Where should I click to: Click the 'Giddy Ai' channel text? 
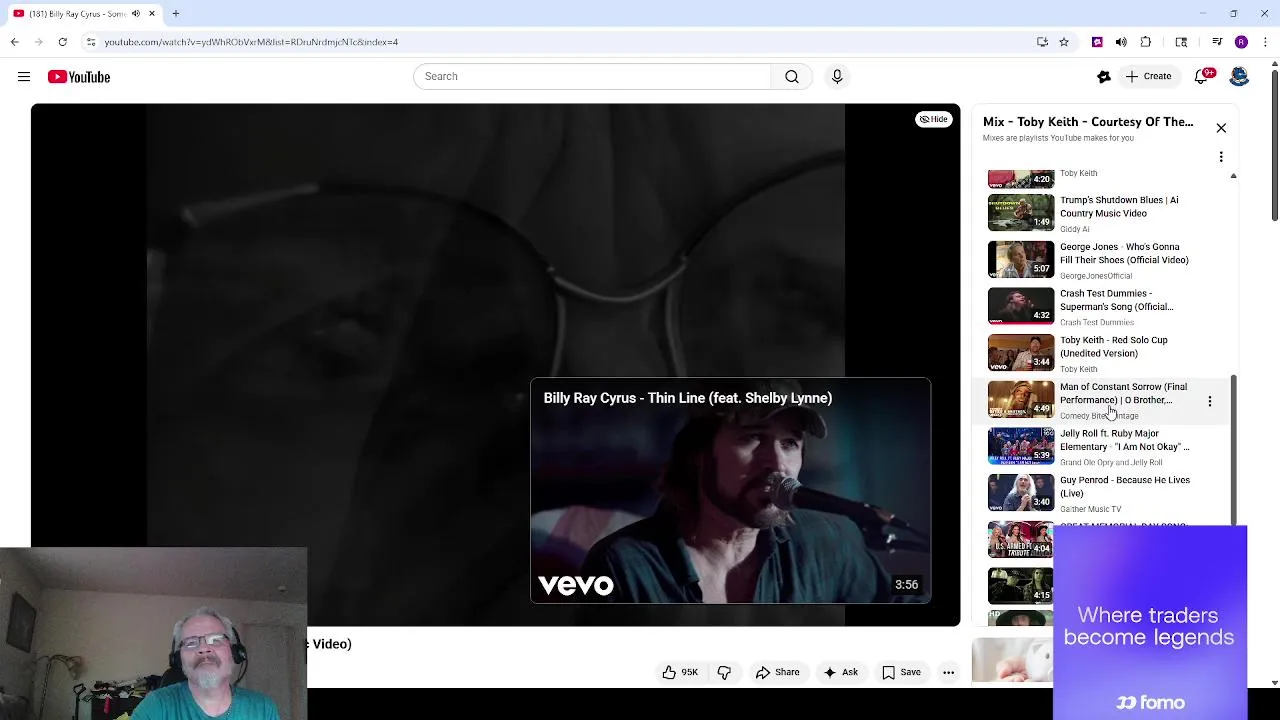[1075, 230]
